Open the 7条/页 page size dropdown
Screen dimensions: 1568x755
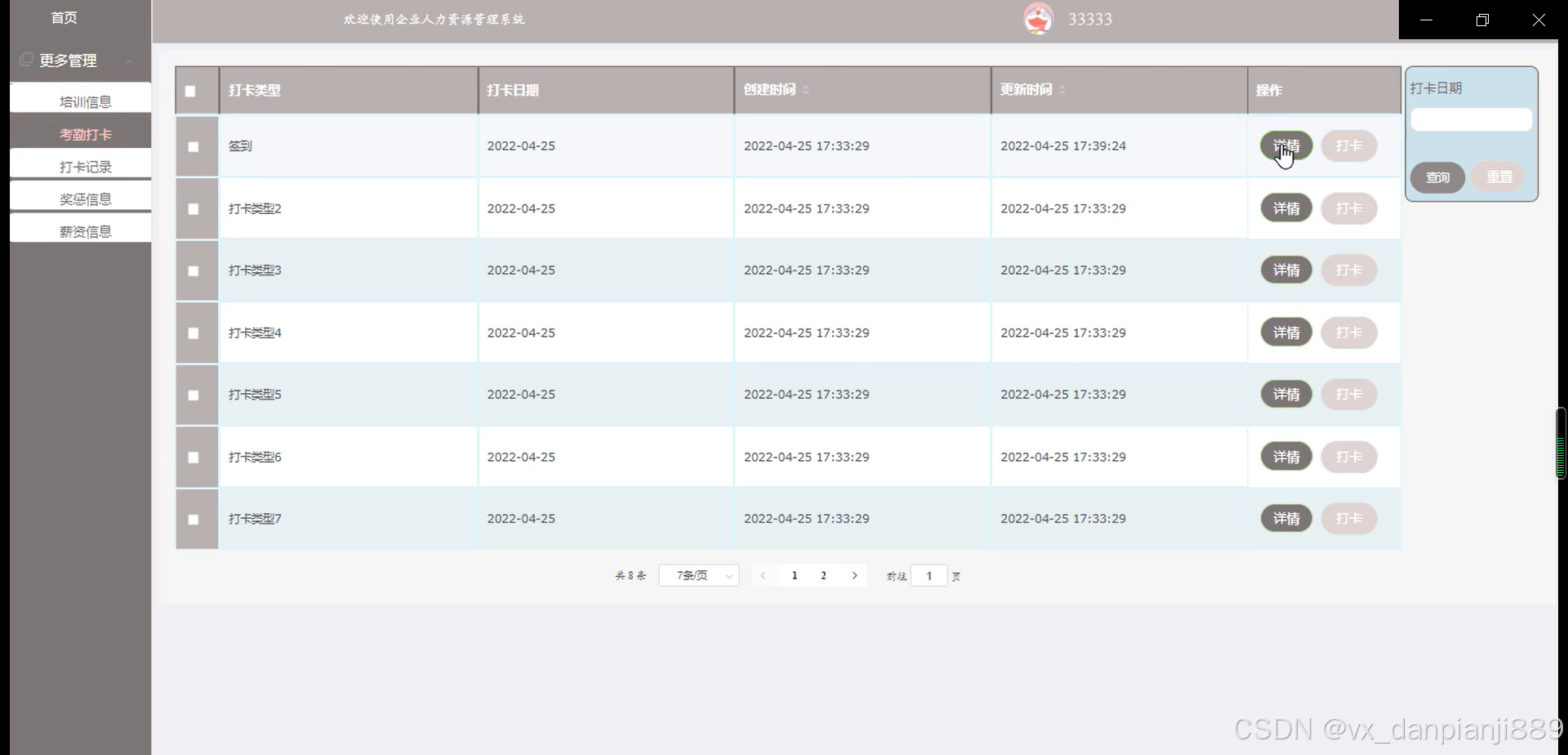[x=699, y=576]
